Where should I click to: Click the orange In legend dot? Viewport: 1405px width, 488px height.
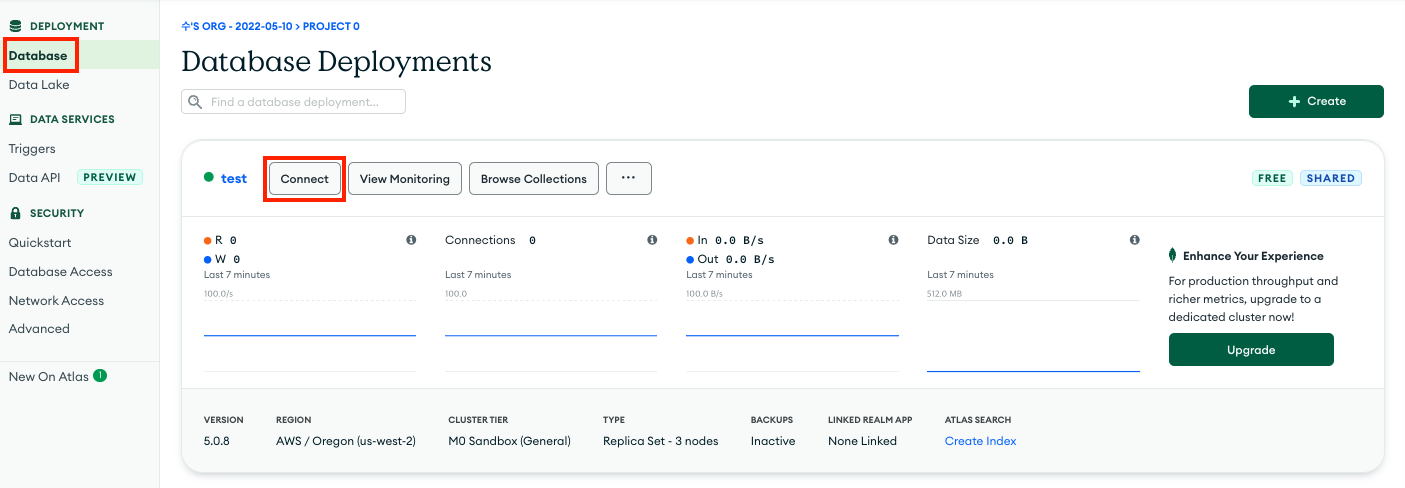(x=690, y=240)
